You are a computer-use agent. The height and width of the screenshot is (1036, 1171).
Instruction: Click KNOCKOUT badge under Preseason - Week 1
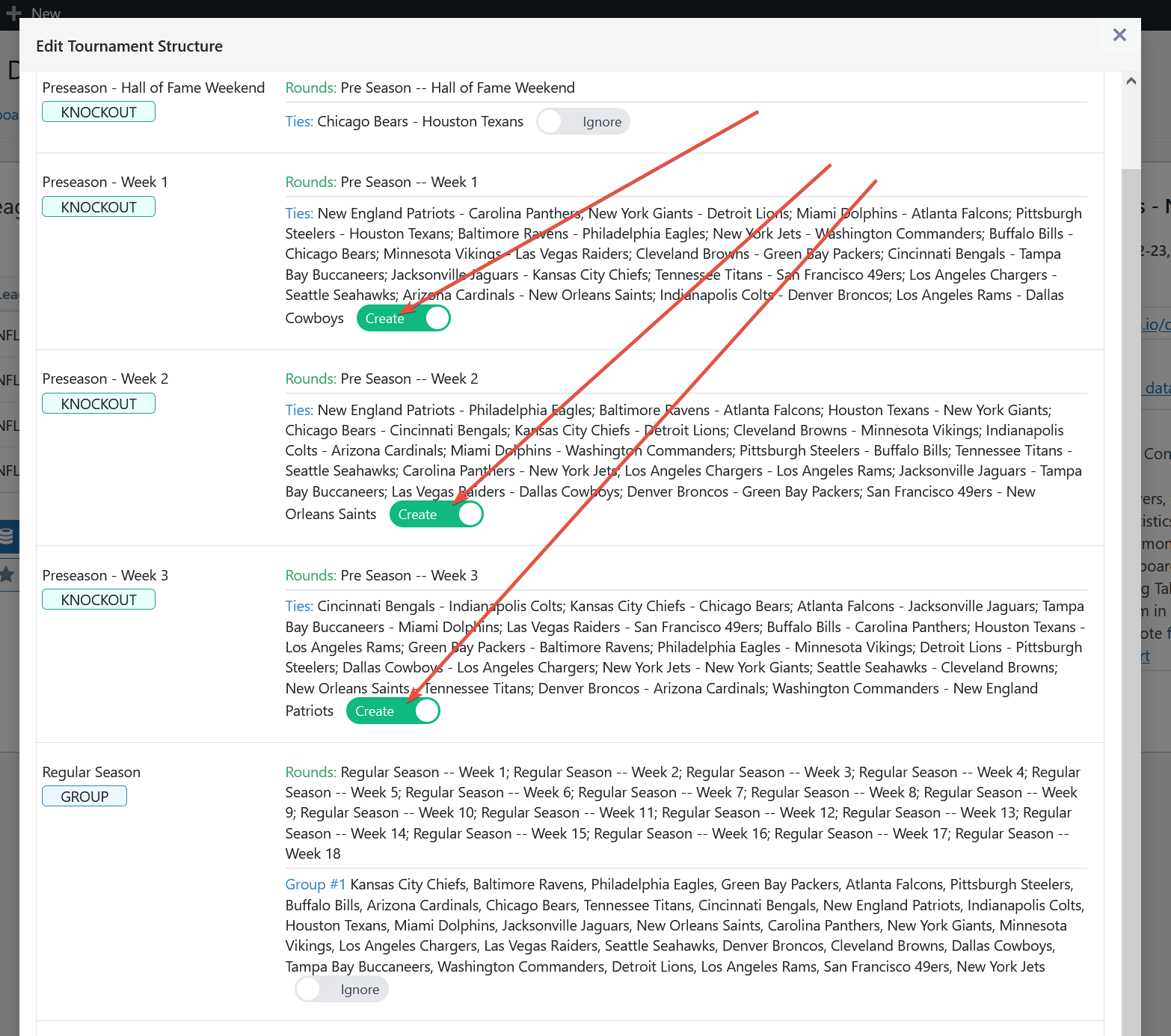click(x=99, y=207)
